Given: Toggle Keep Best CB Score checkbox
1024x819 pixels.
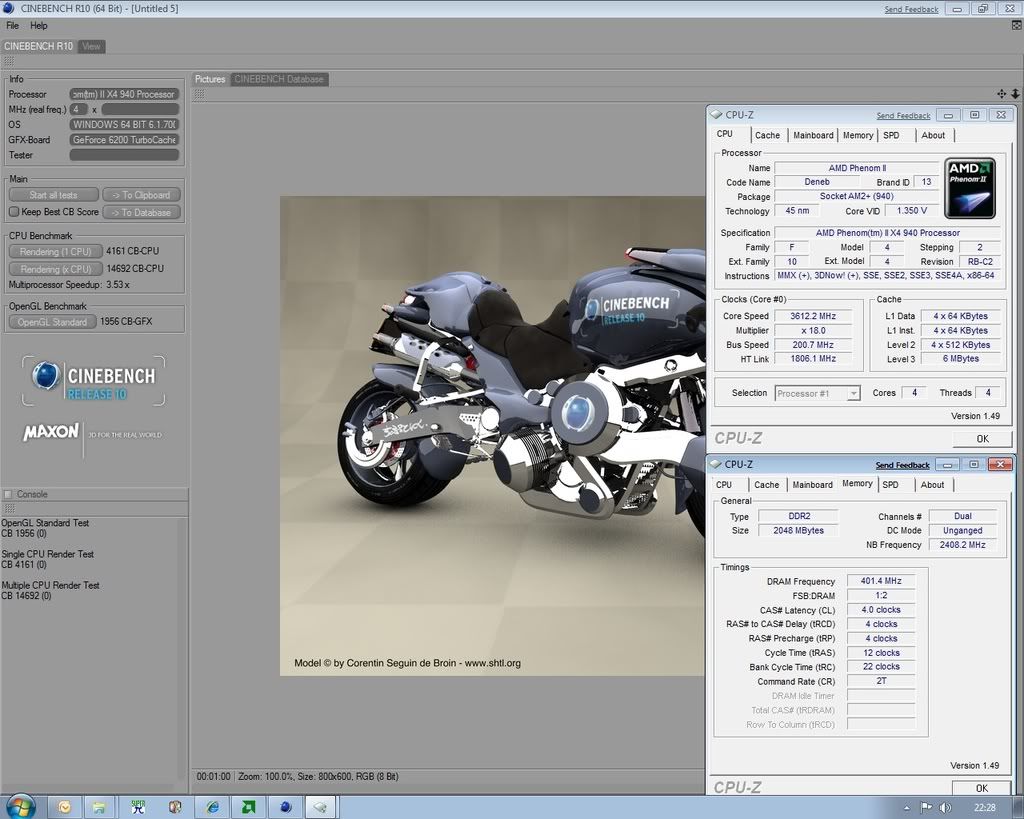Looking at the screenshot, I should (14, 212).
